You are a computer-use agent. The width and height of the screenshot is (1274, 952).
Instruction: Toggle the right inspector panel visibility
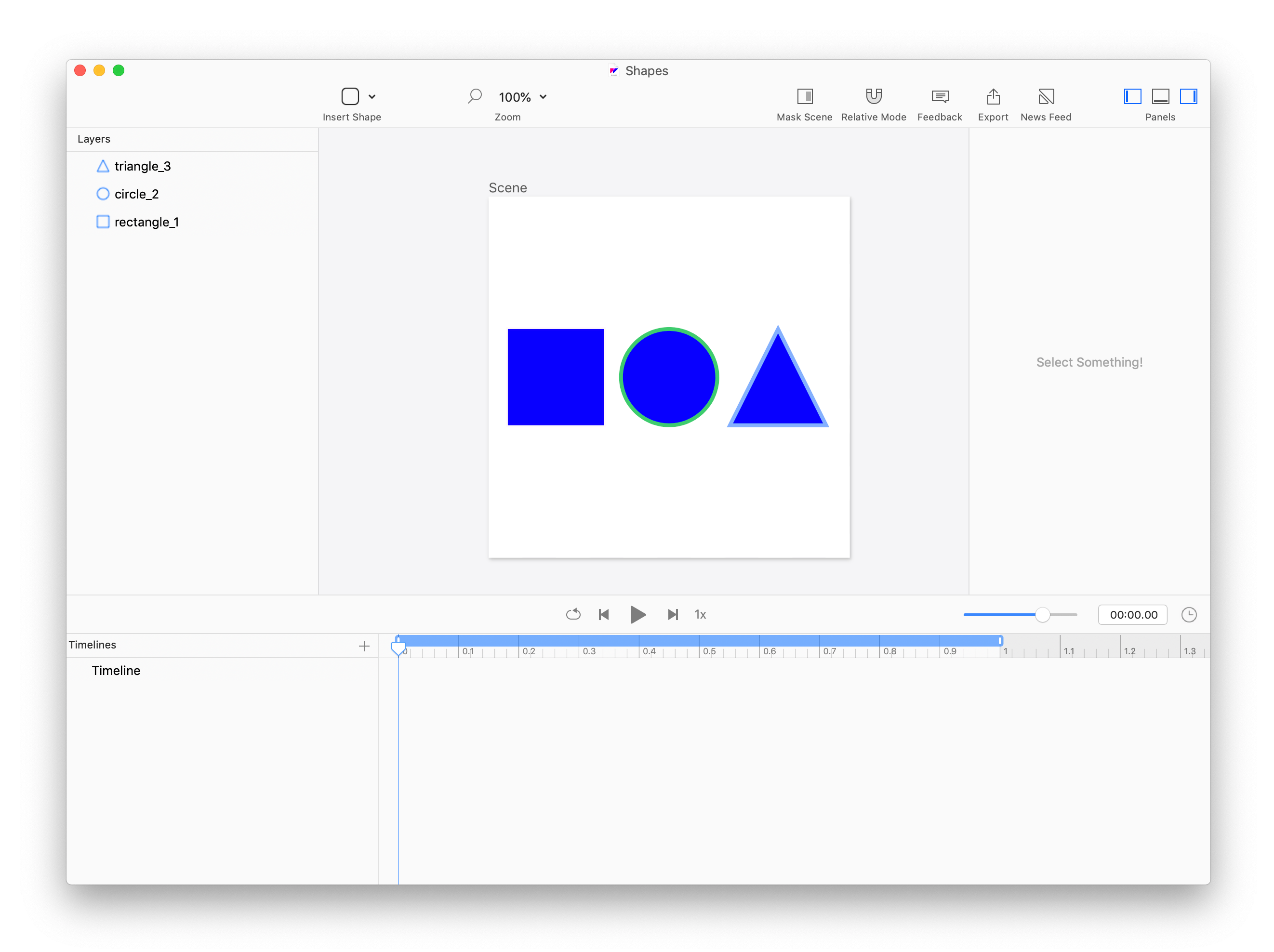[x=1188, y=96]
